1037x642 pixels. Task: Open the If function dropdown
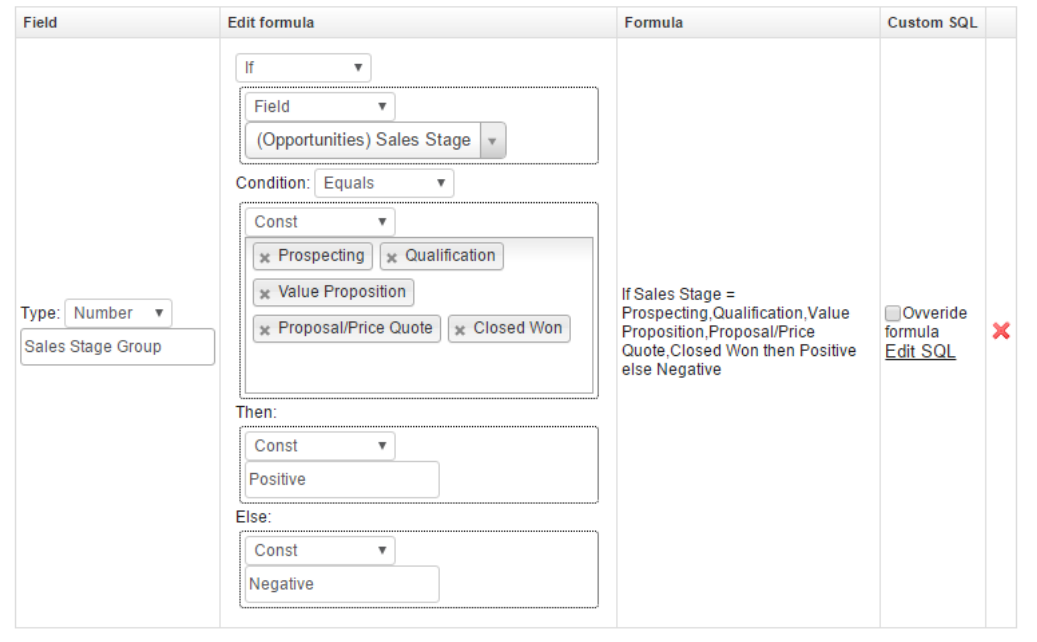point(303,68)
